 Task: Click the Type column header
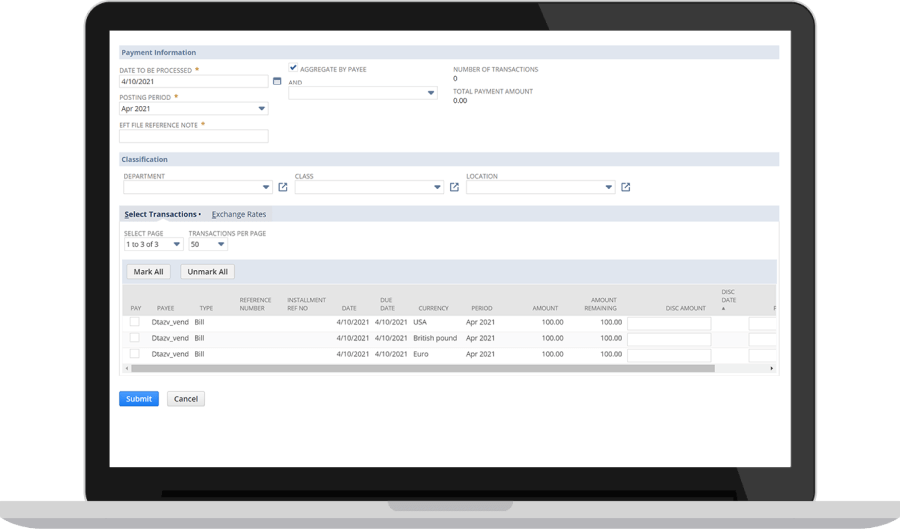(206, 308)
